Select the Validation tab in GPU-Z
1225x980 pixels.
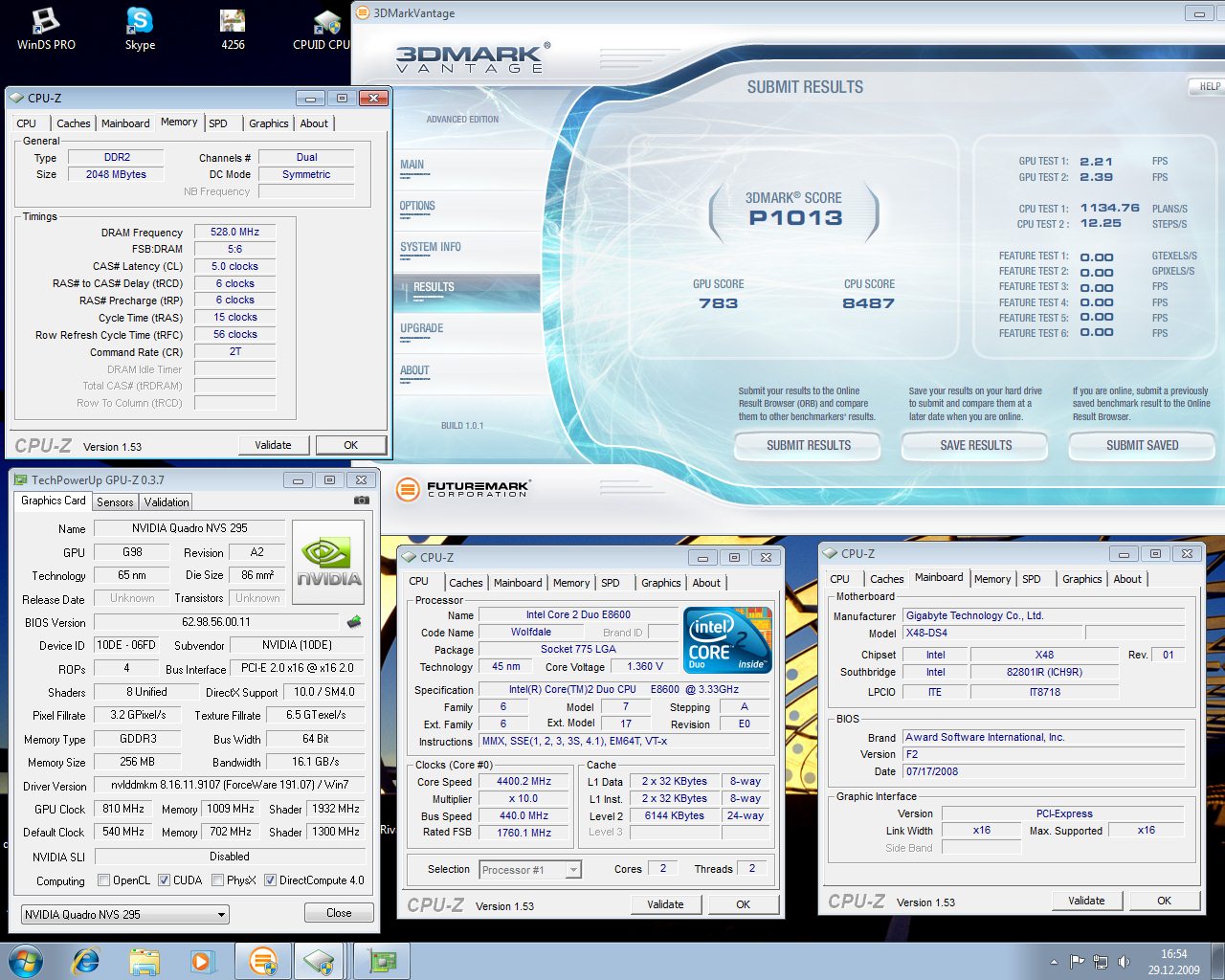(167, 502)
